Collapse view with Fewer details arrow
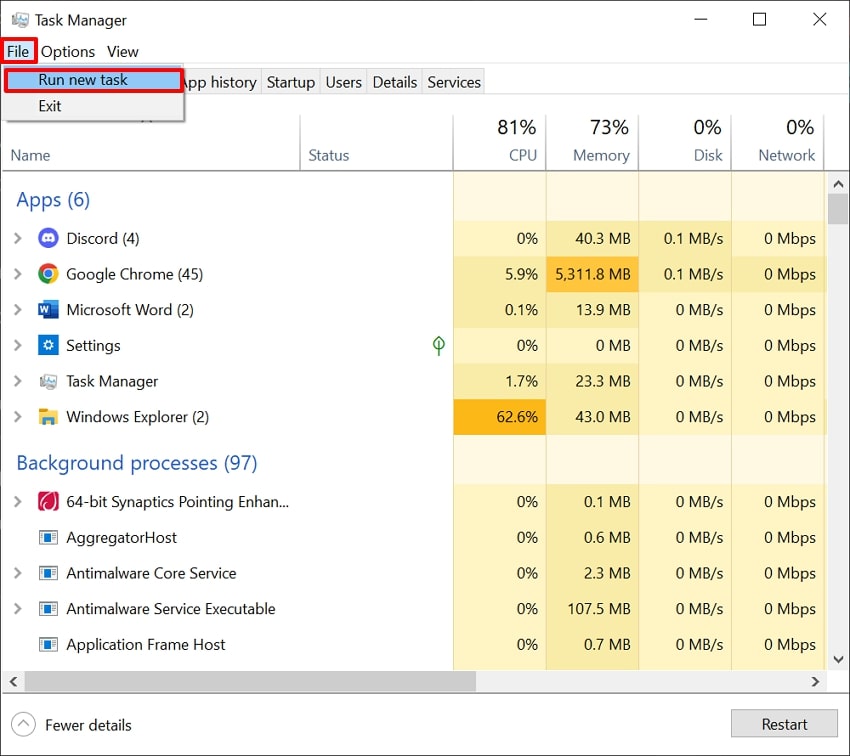The height and width of the screenshot is (756, 850). pos(25,725)
